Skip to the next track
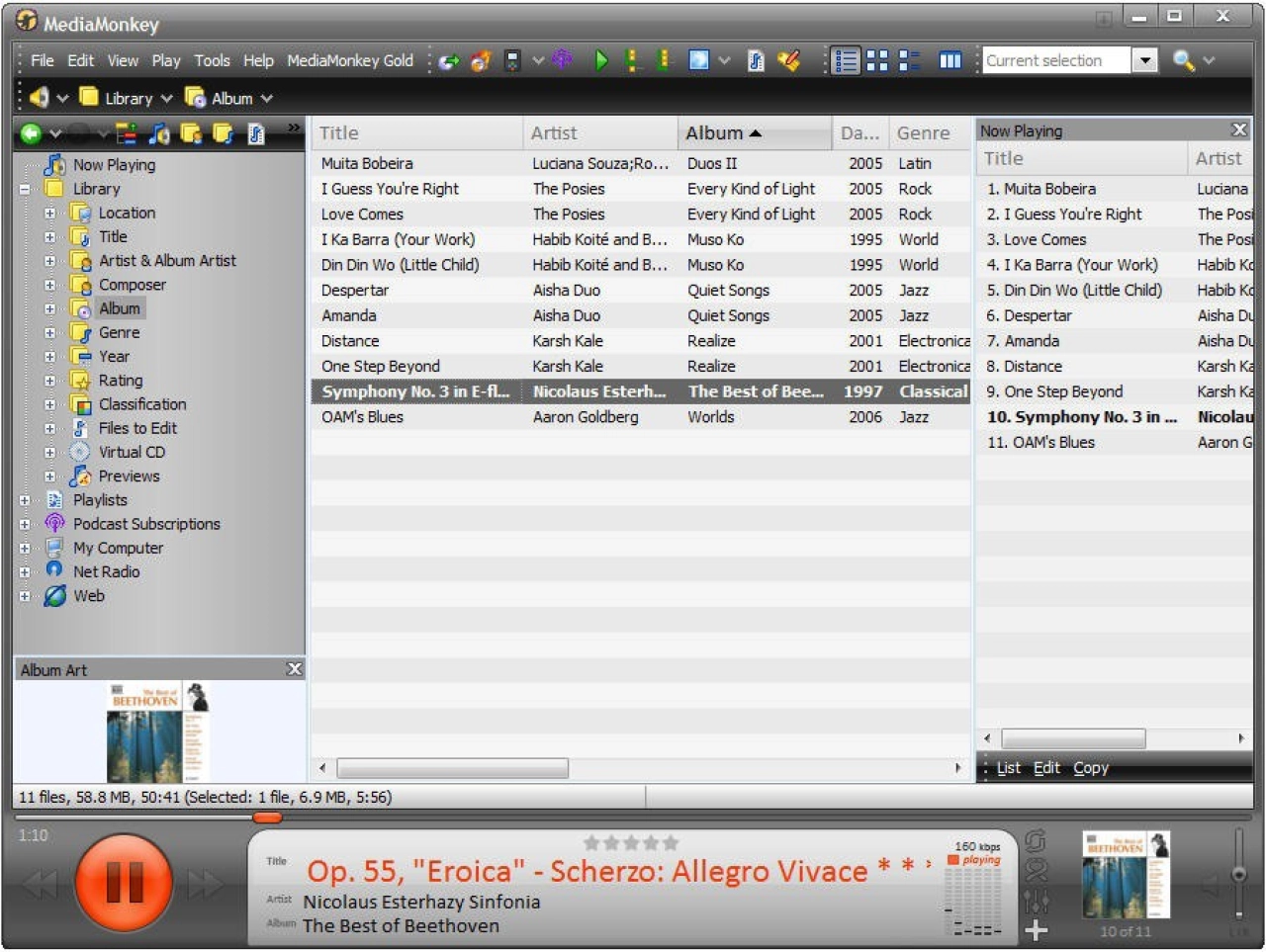 pyautogui.click(x=205, y=884)
